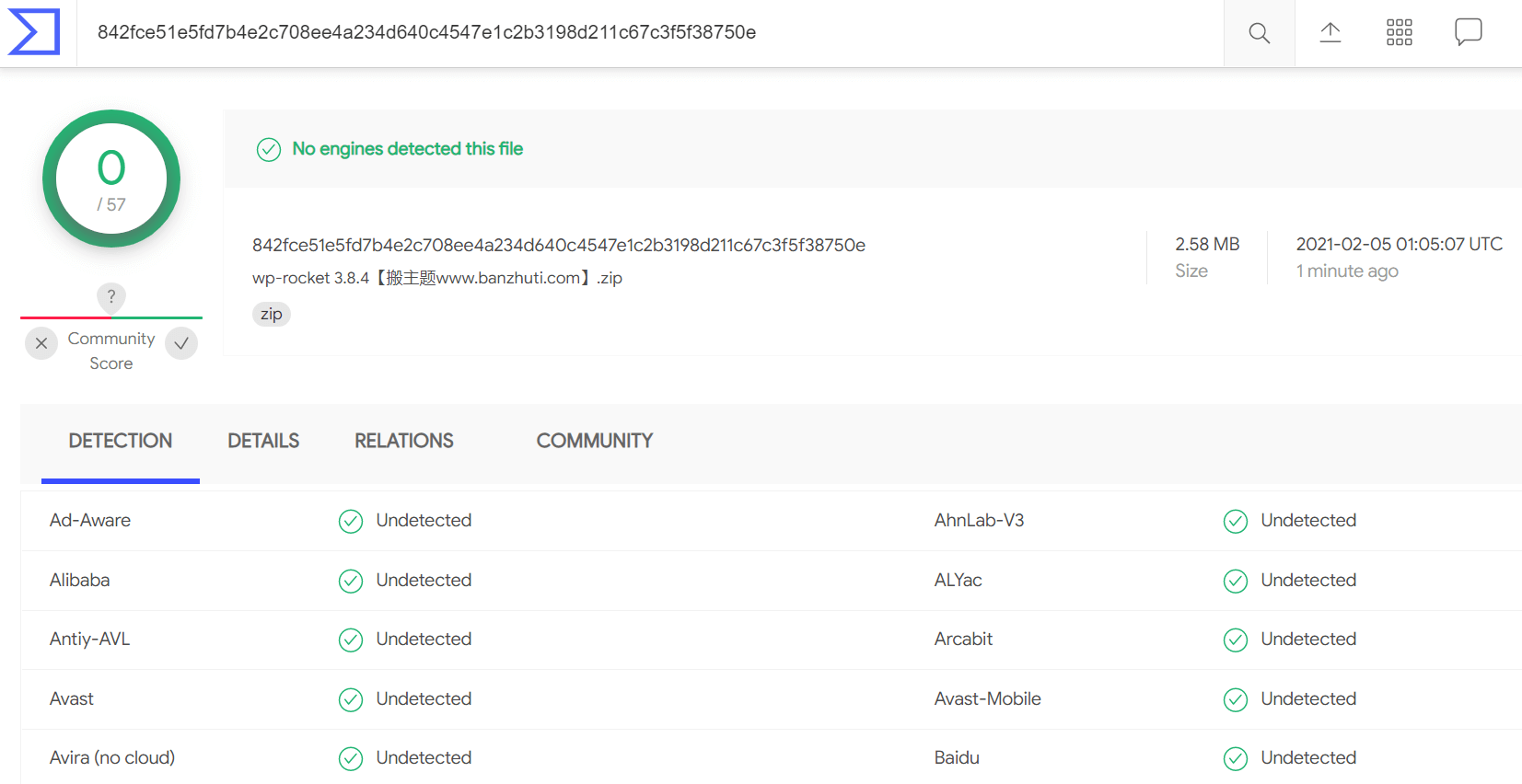Click the AhnLab-V3 undetected check icon

[1236, 522]
